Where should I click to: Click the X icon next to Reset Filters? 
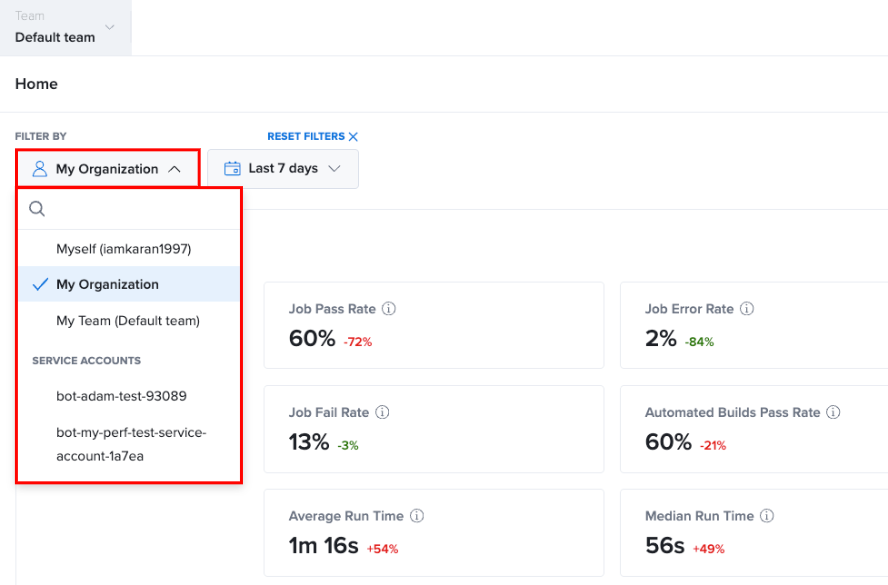tap(353, 136)
